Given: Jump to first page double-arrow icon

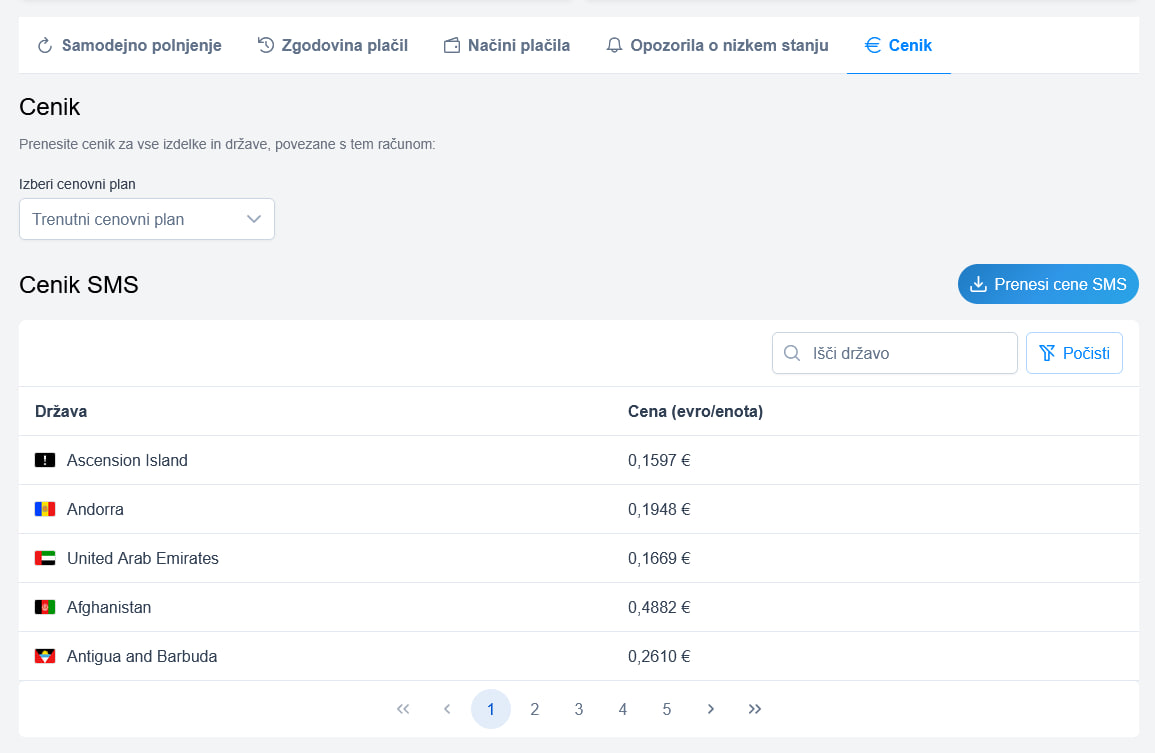Looking at the screenshot, I should coord(403,709).
